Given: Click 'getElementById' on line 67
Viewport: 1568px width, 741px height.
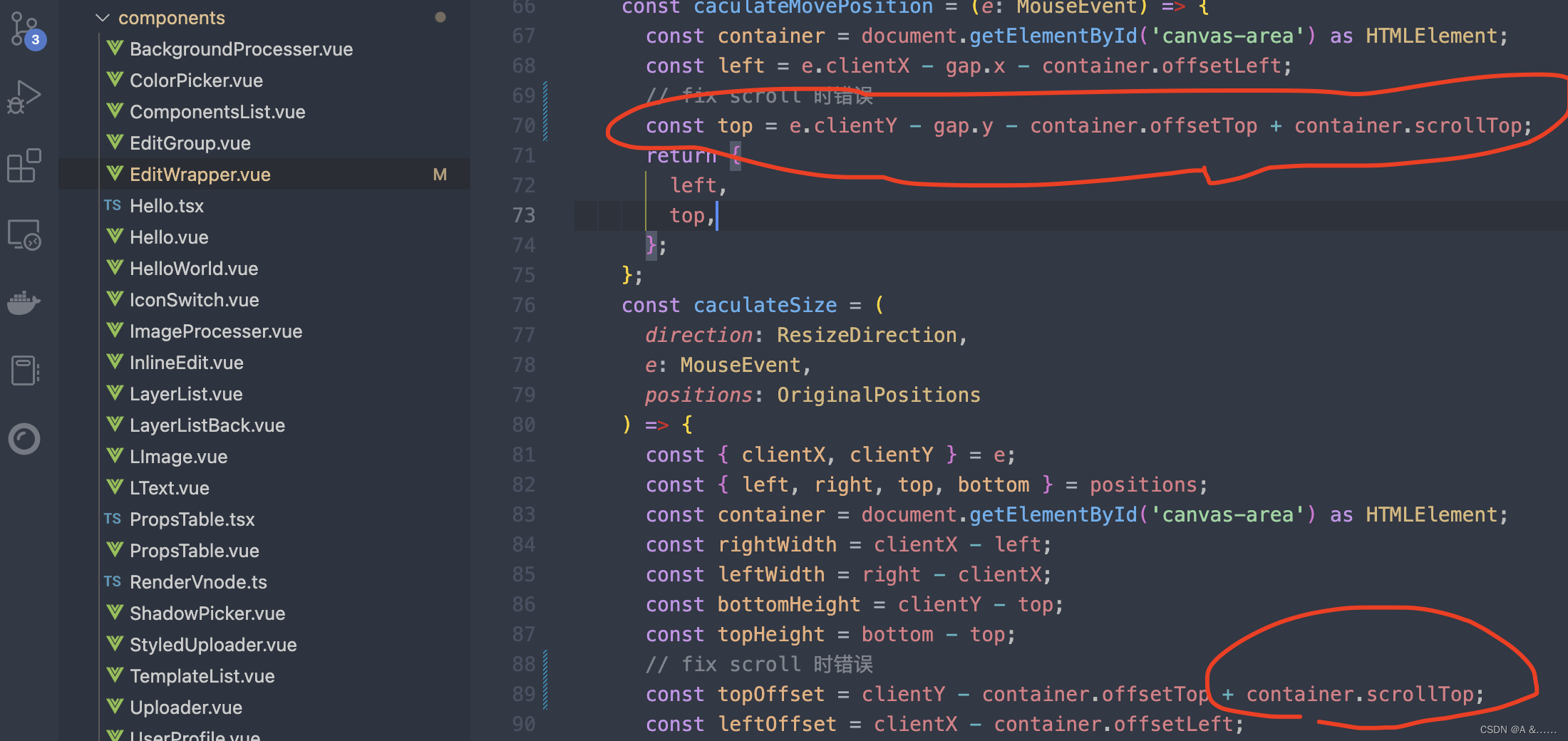Looking at the screenshot, I should [x=1053, y=36].
